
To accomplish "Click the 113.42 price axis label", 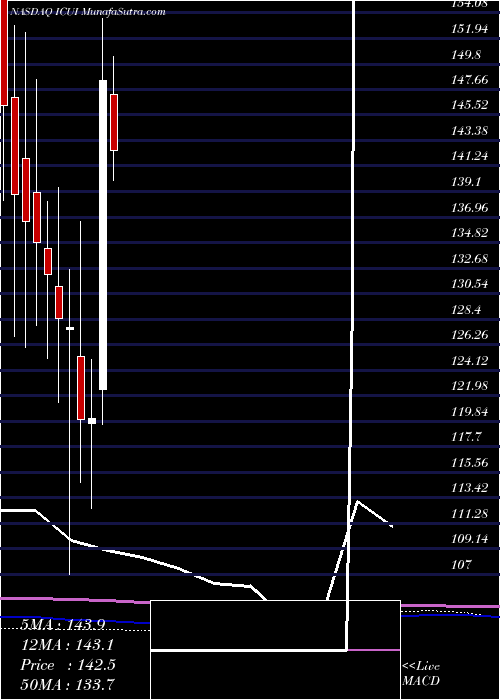I will [469, 488].
